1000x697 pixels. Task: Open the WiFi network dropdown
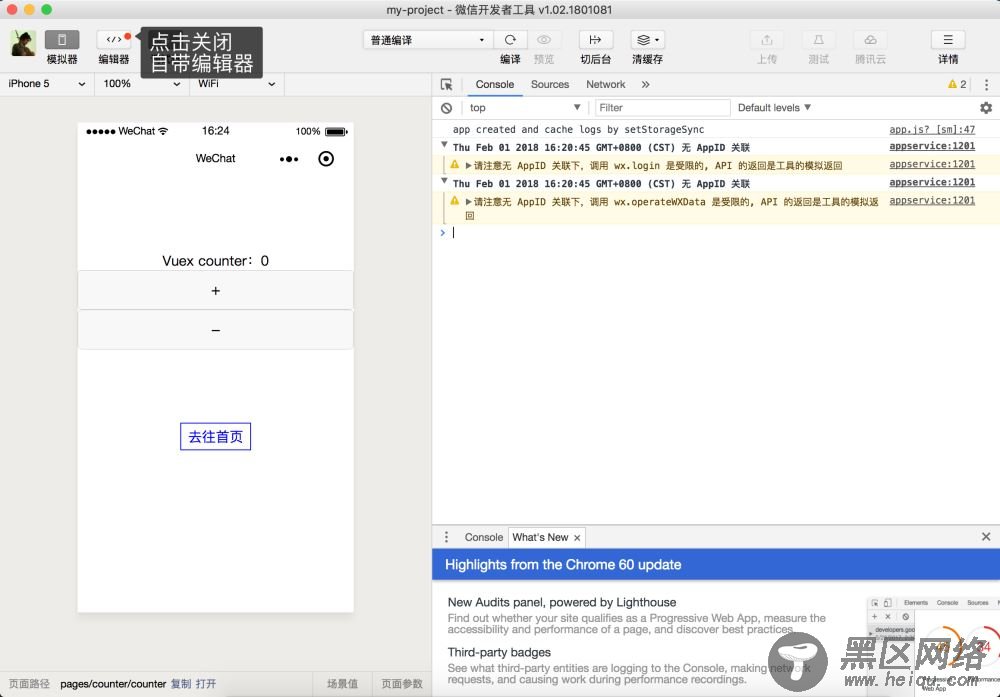pyautogui.click(x=237, y=84)
